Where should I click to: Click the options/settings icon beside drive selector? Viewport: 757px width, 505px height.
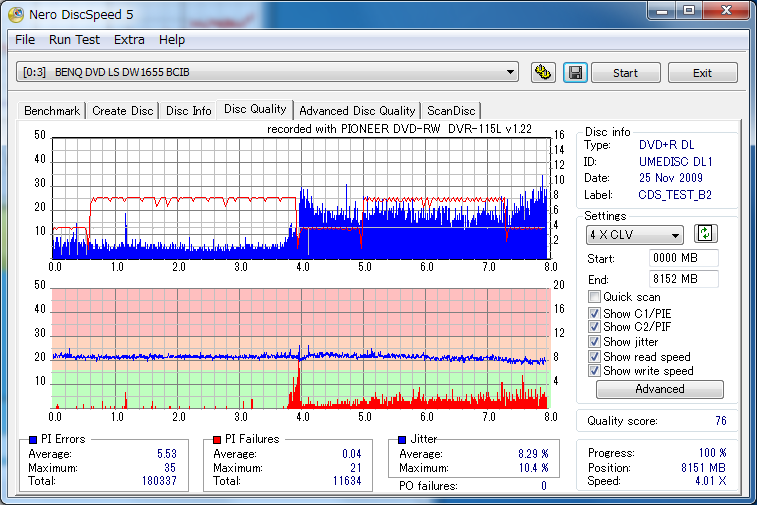(543, 73)
